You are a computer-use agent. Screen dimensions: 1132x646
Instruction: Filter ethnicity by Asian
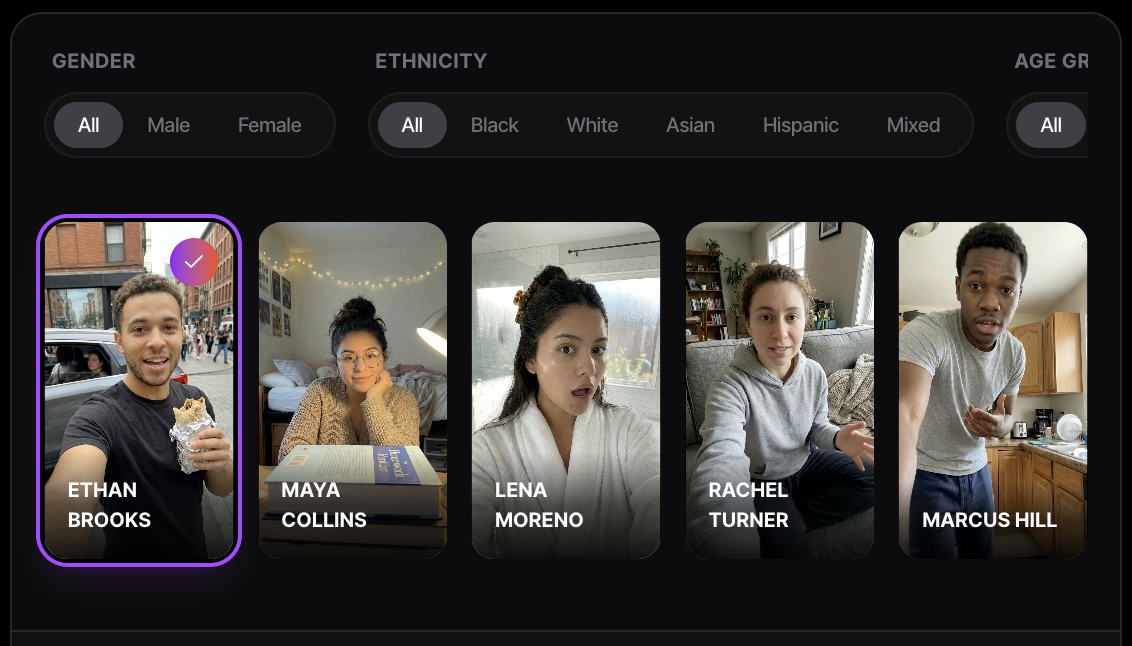pos(690,125)
